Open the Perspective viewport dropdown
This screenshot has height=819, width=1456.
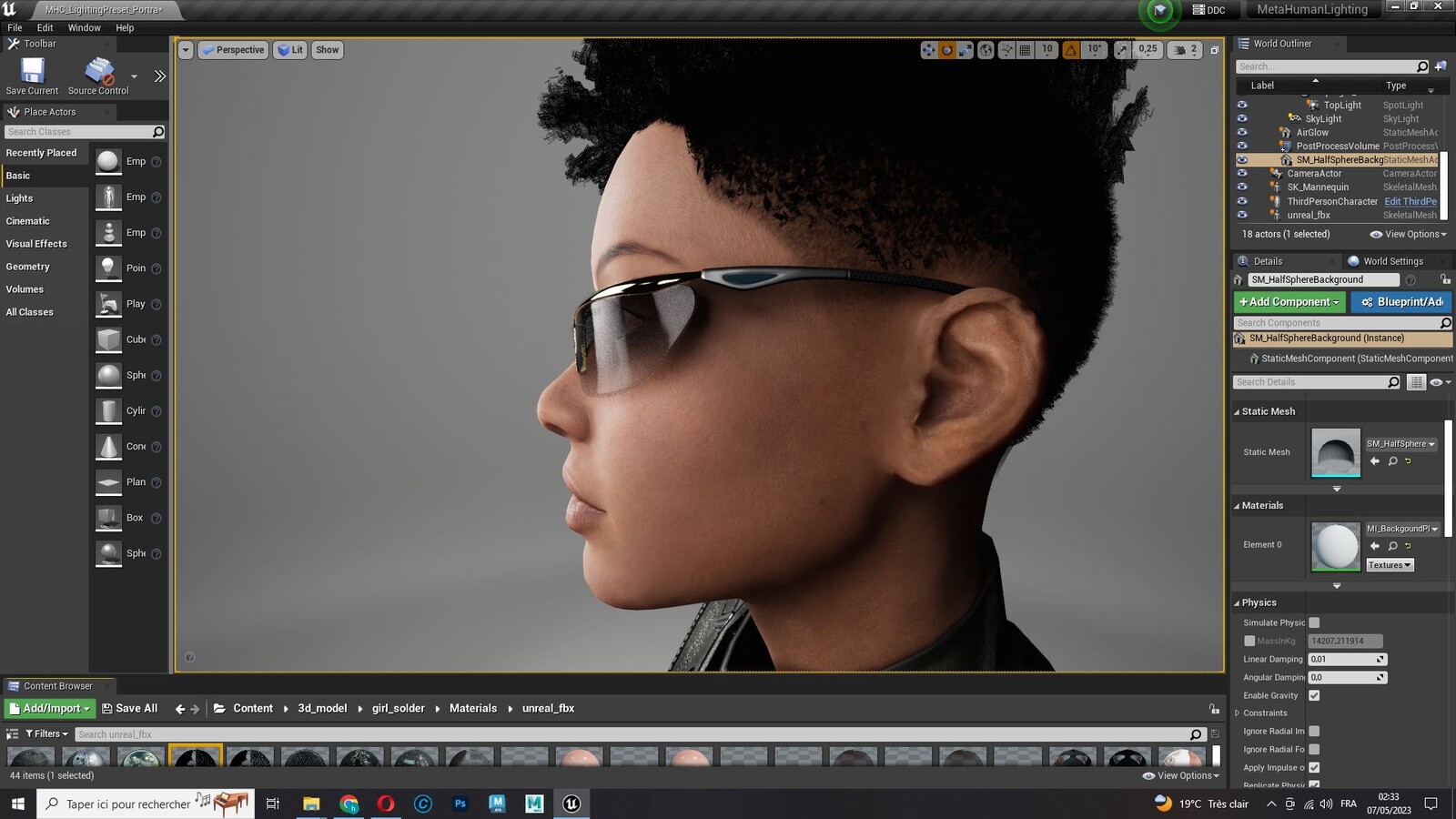click(x=234, y=50)
